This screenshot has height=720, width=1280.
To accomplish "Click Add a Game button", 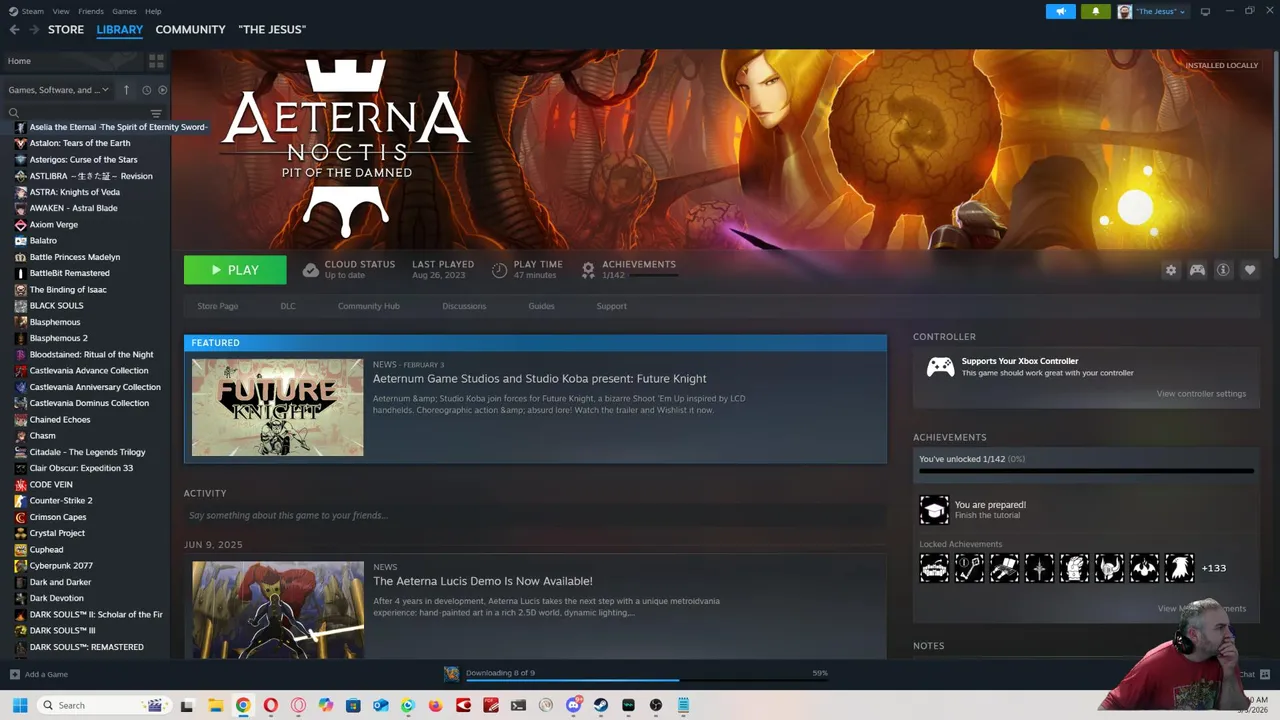I will click(39, 675).
